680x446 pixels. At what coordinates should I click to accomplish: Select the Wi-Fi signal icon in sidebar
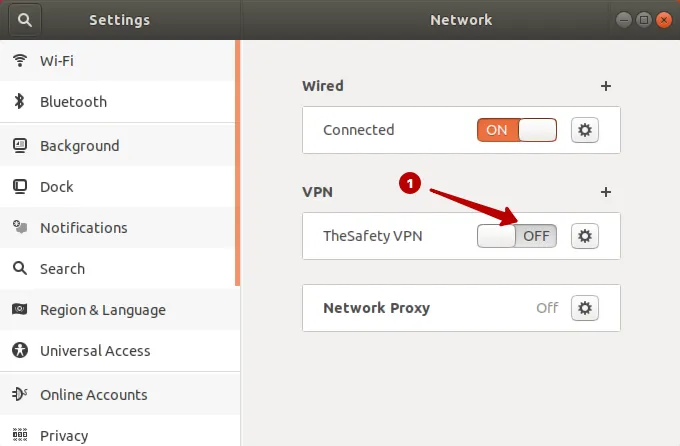[20, 60]
